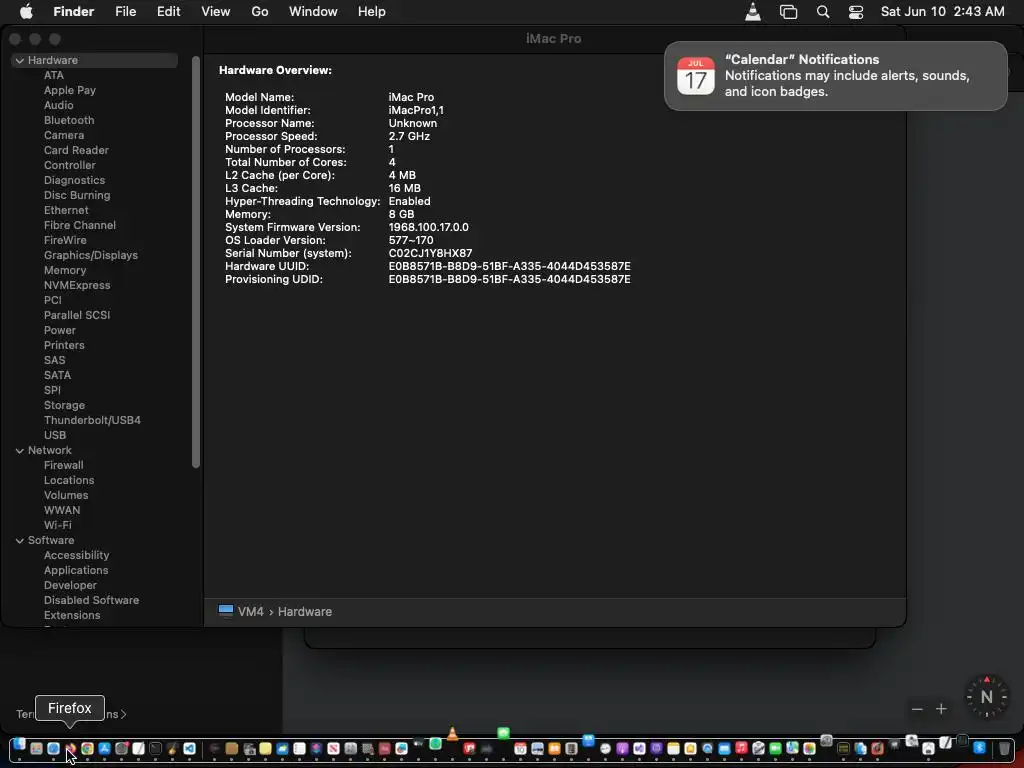Open the App Store Dock icon
The image size is (1024, 768).
click(x=104, y=748)
